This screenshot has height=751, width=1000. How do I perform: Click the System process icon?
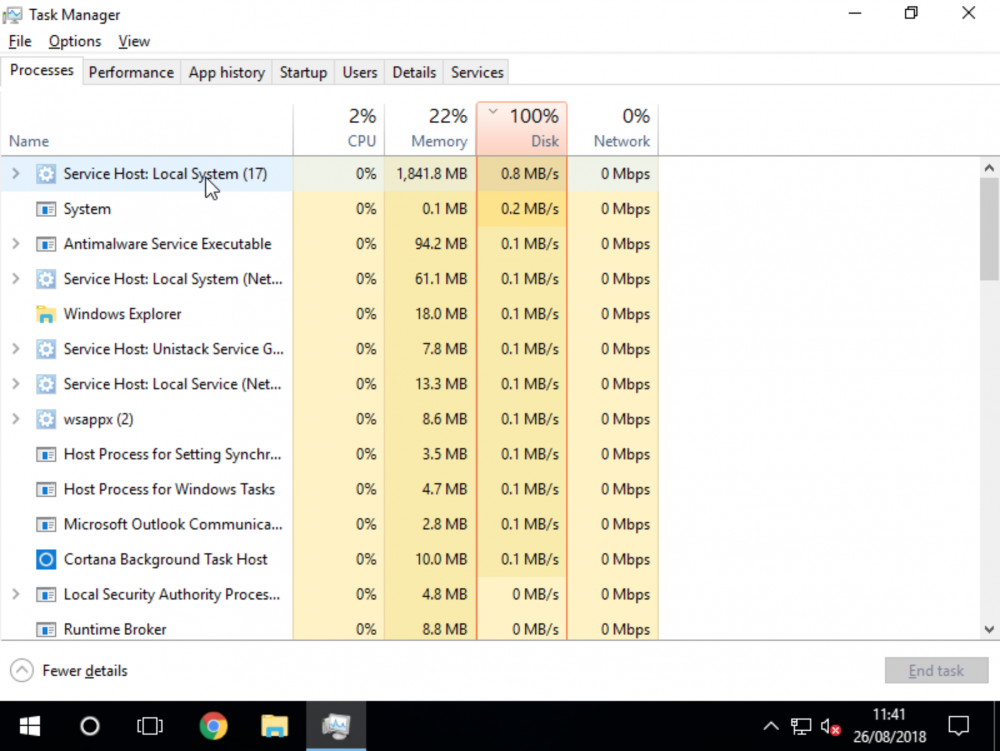click(46, 209)
